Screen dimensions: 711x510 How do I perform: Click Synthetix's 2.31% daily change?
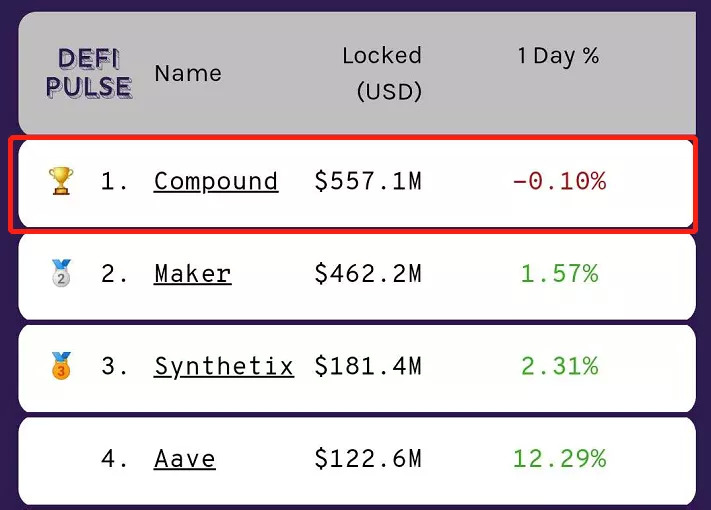[x=559, y=367]
